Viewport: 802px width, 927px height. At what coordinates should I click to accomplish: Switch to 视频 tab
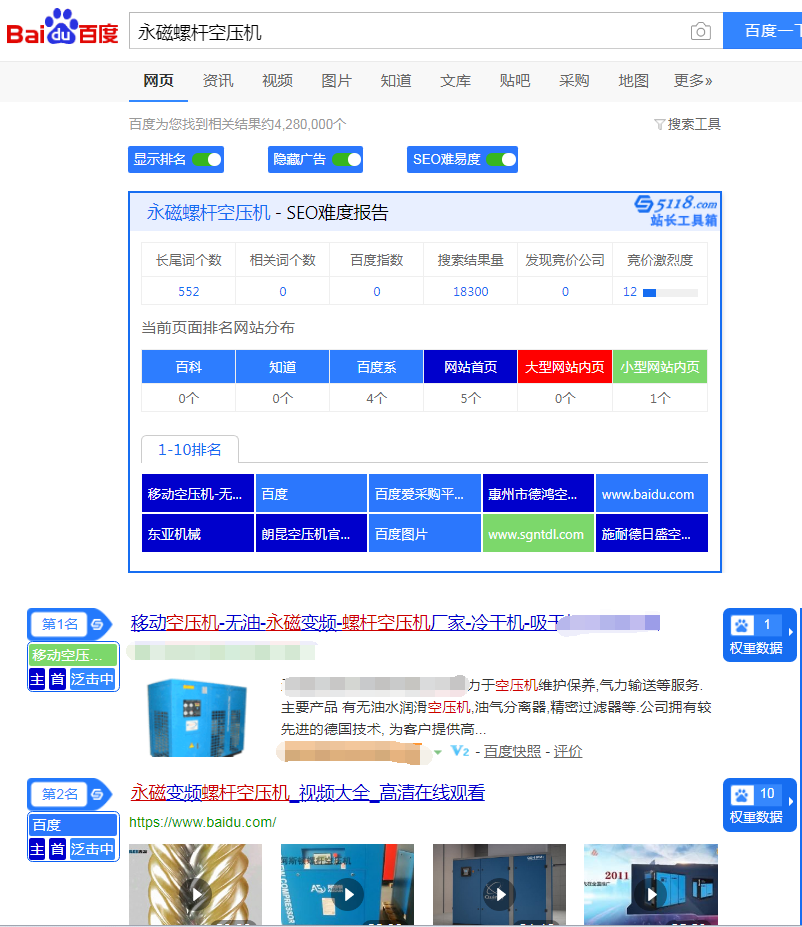[277, 80]
